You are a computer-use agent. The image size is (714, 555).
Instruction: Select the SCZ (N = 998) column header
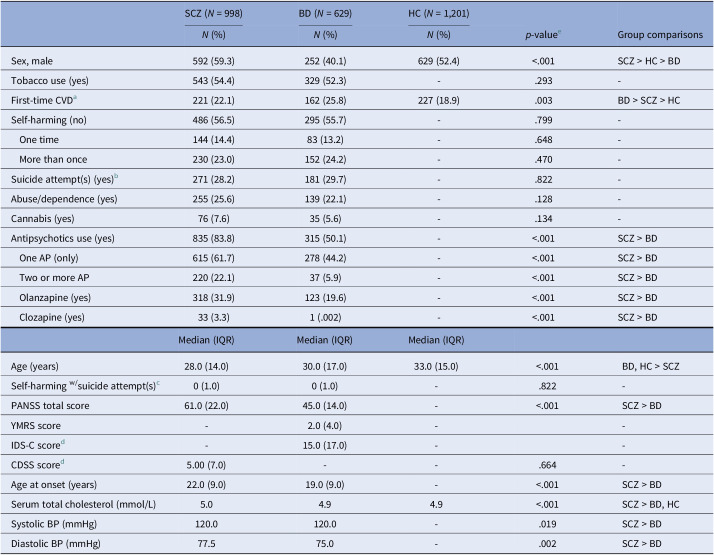click(x=214, y=13)
